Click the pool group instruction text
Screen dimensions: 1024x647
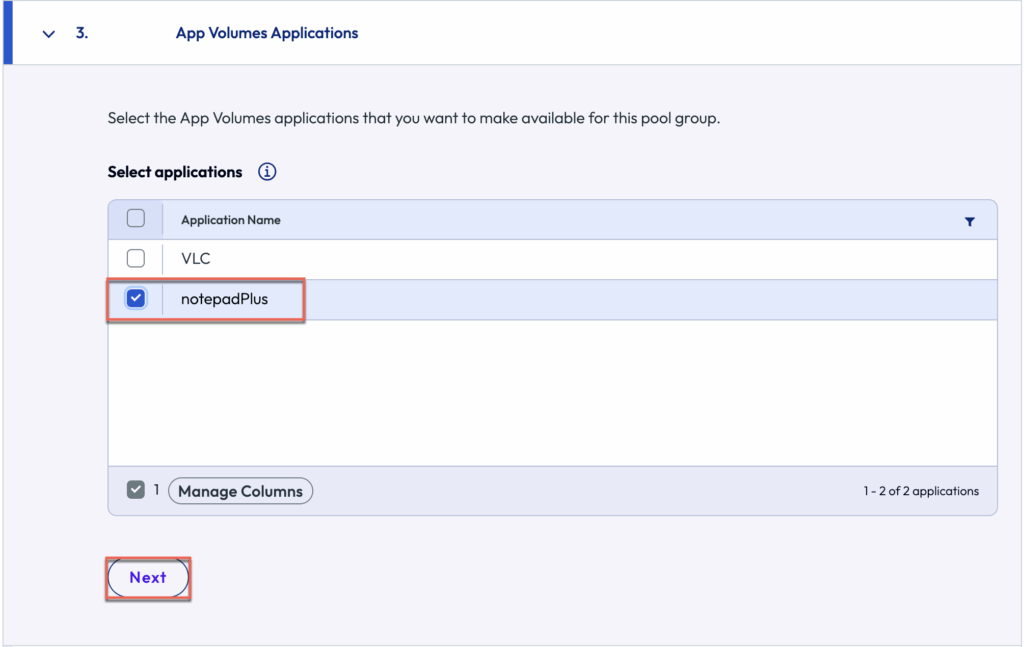(413, 118)
